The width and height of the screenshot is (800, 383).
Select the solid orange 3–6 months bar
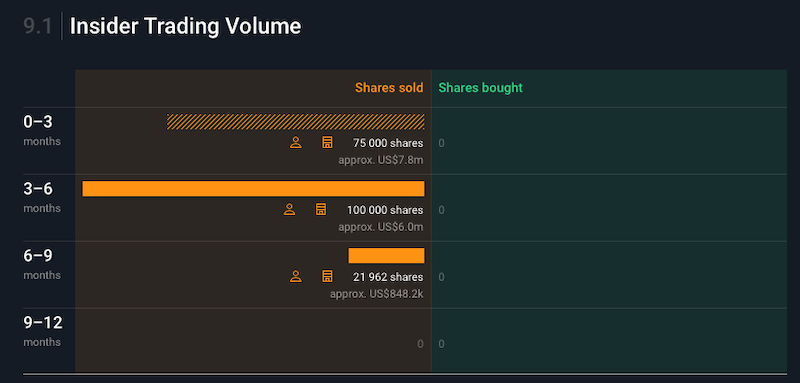pyautogui.click(x=253, y=189)
